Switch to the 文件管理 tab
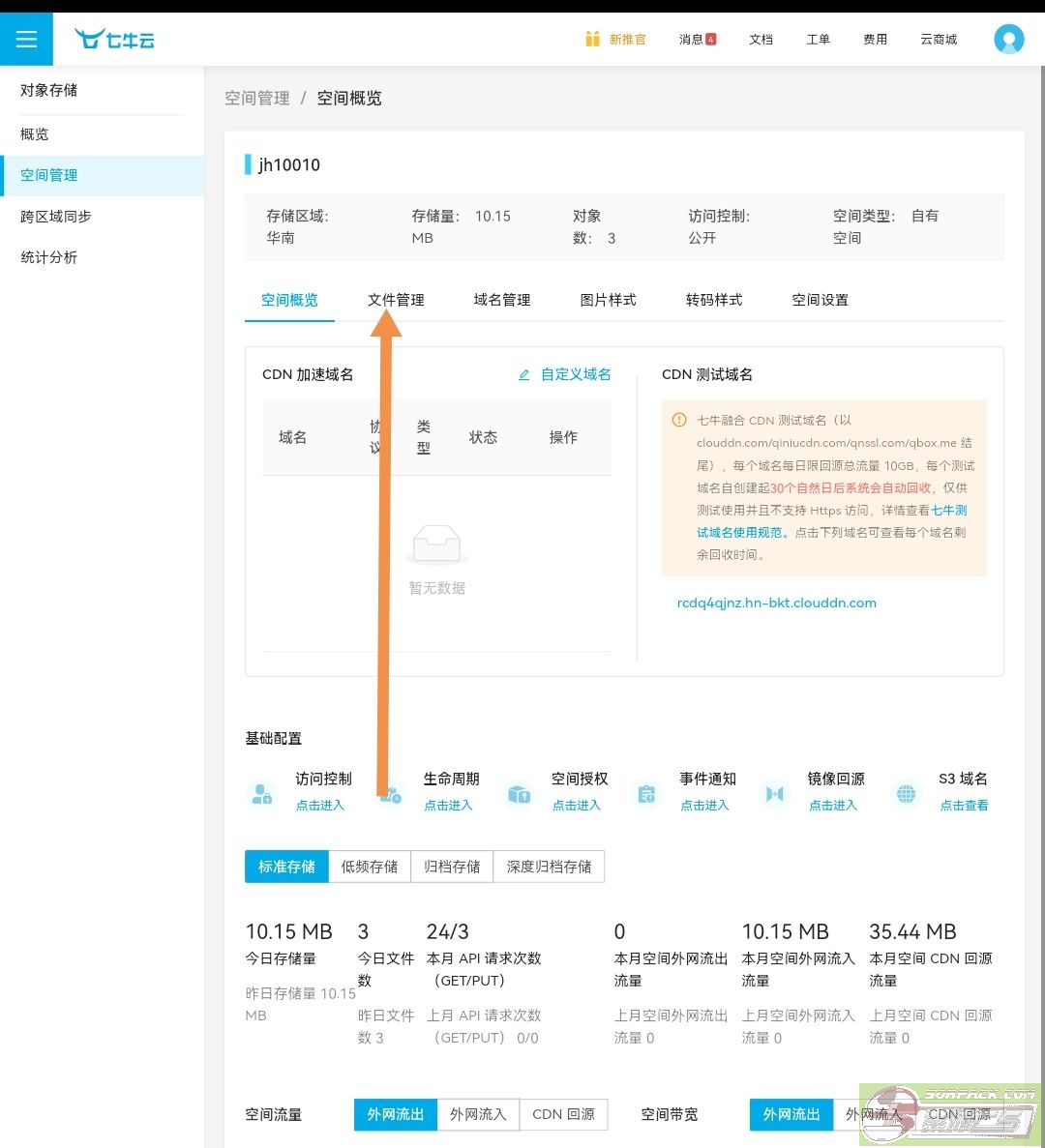This screenshot has width=1045, height=1148. pyautogui.click(x=396, y=300)
